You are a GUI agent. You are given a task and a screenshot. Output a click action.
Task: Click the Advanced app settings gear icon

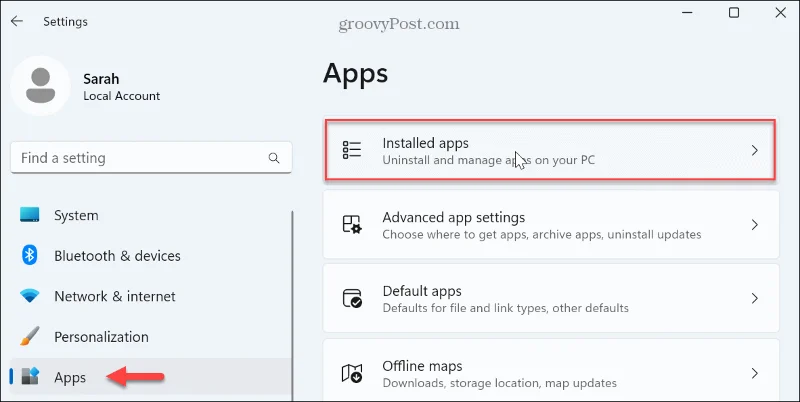[352, 224]
